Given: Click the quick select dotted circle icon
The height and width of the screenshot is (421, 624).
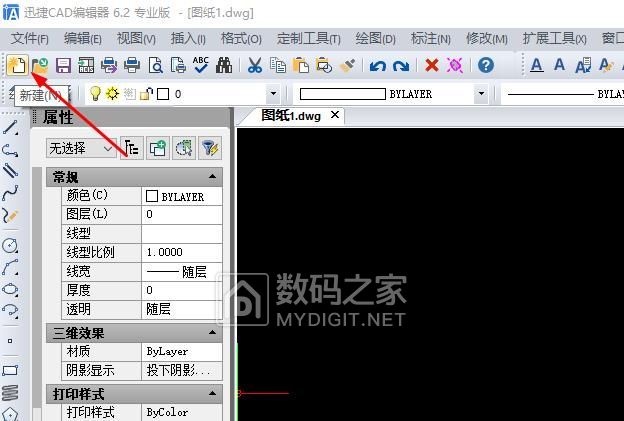Looking at the screenshot, I should tap(184, 148).
